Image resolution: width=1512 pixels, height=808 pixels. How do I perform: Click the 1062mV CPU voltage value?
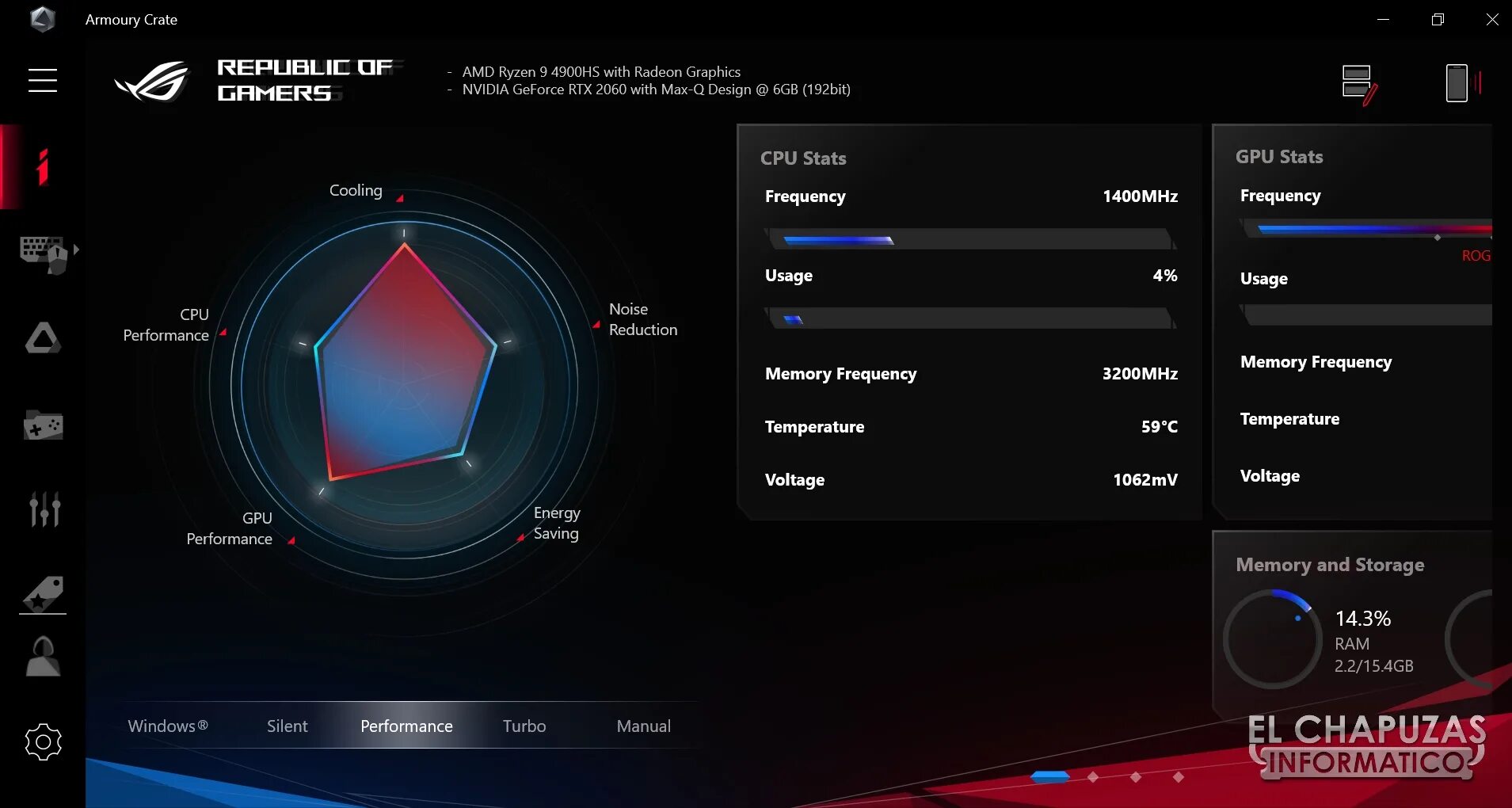coord(1145,480)
